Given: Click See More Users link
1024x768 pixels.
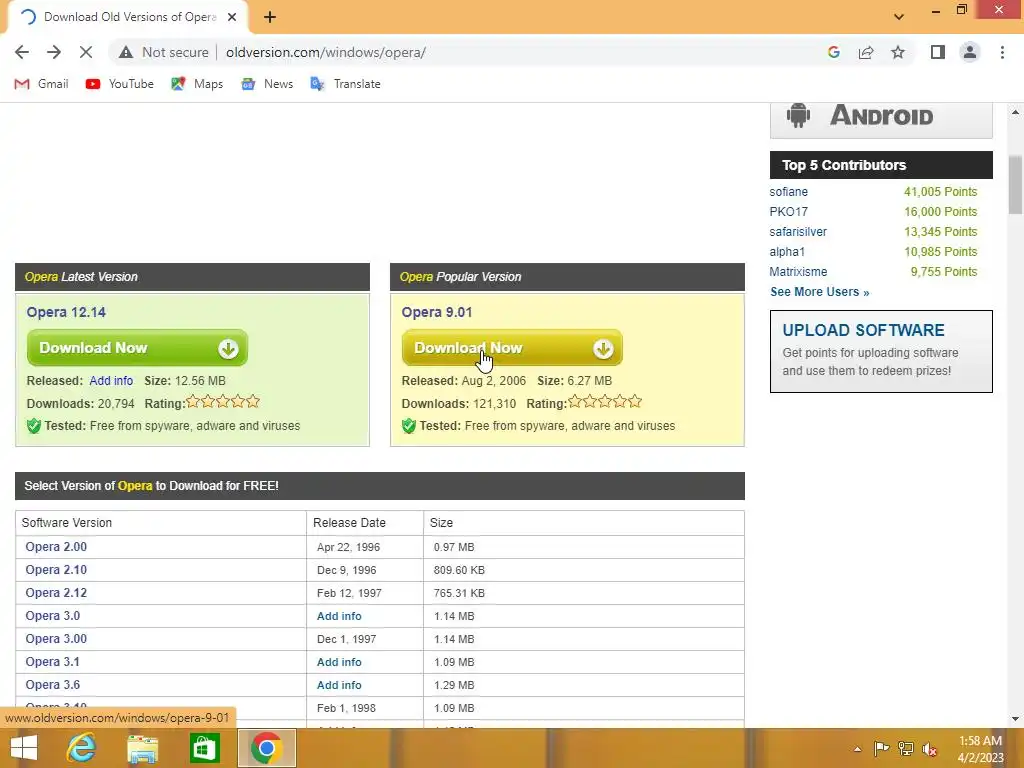Looking at the screenshot, I should click(x=820, y=292).
